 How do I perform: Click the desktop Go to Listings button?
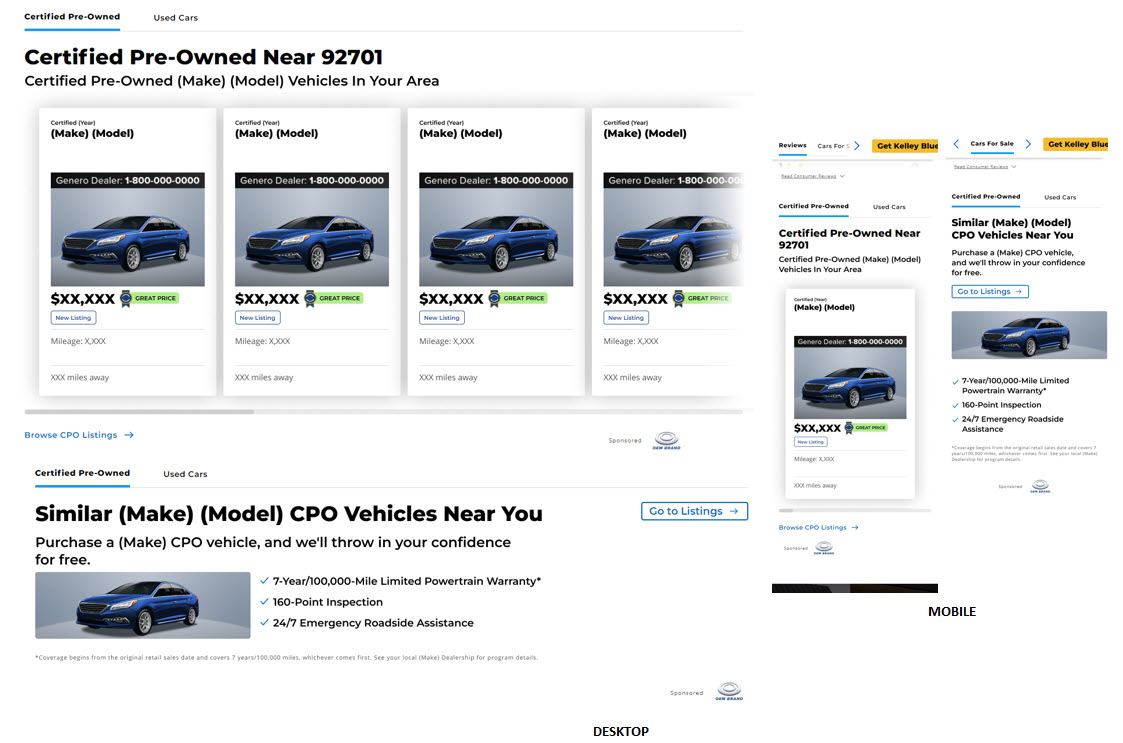[694, 511]
